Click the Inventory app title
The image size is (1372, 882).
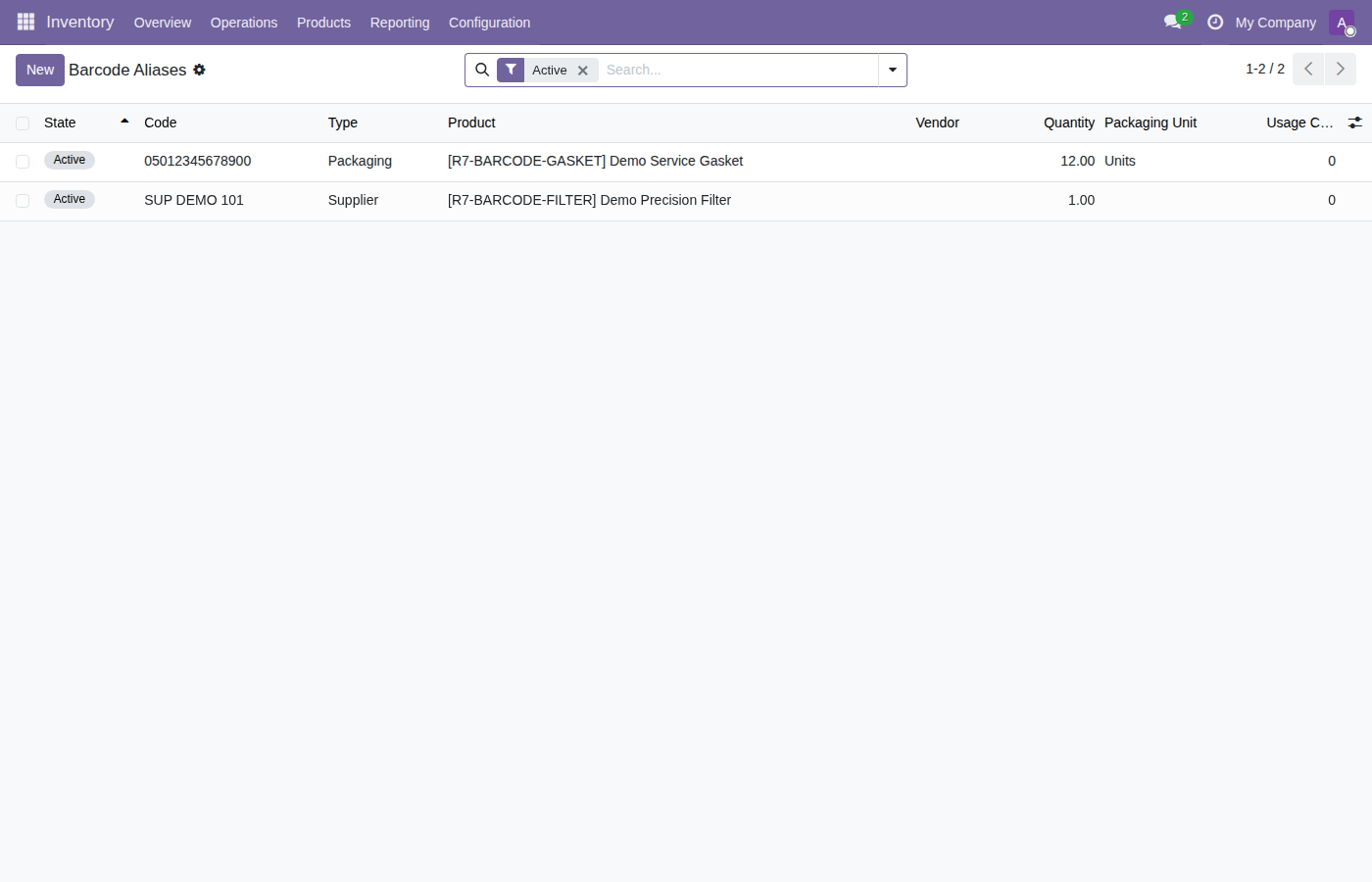pyautogui.click(x=80, y=22)
